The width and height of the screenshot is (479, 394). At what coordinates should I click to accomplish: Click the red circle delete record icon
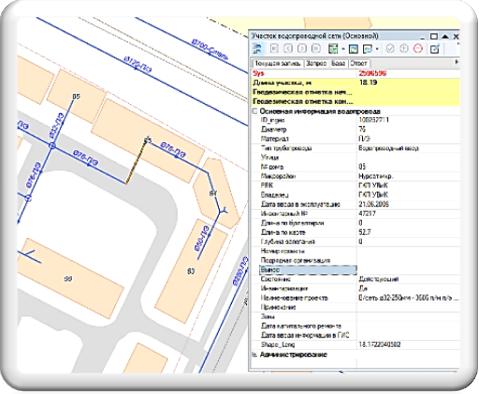[418, 49]
